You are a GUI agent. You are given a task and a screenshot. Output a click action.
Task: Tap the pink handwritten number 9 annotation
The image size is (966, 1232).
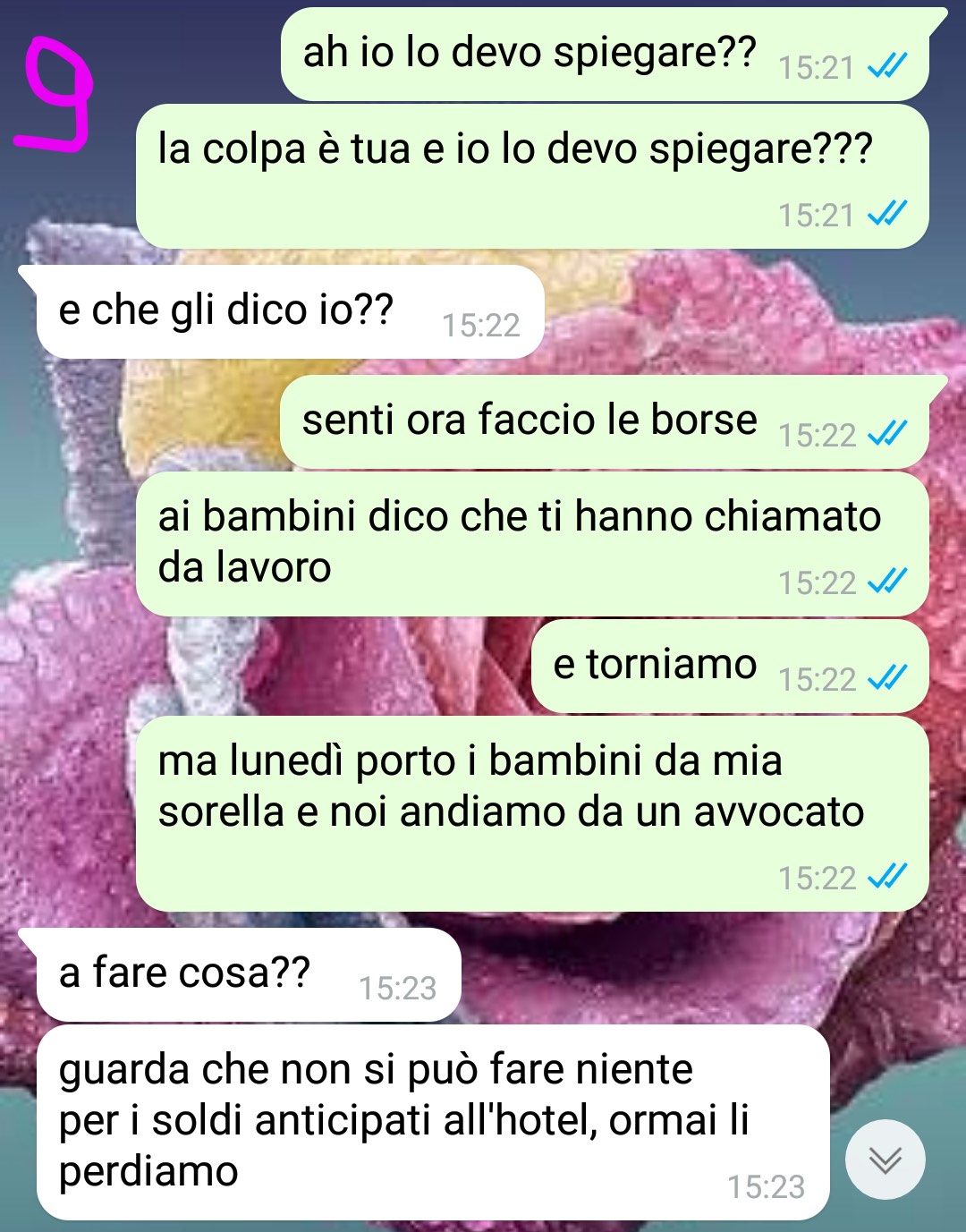click(55, 95)
